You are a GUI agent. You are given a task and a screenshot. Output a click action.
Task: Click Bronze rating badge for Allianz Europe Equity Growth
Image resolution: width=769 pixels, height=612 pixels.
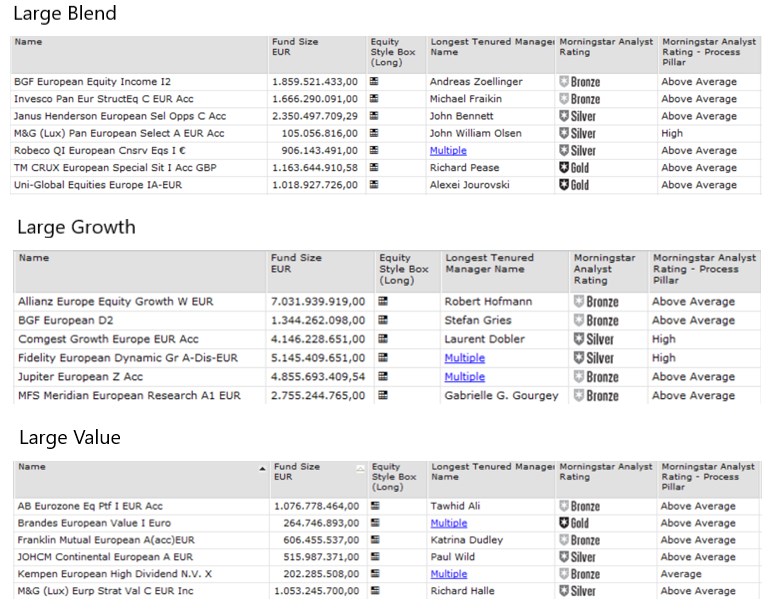pos(595,301)
